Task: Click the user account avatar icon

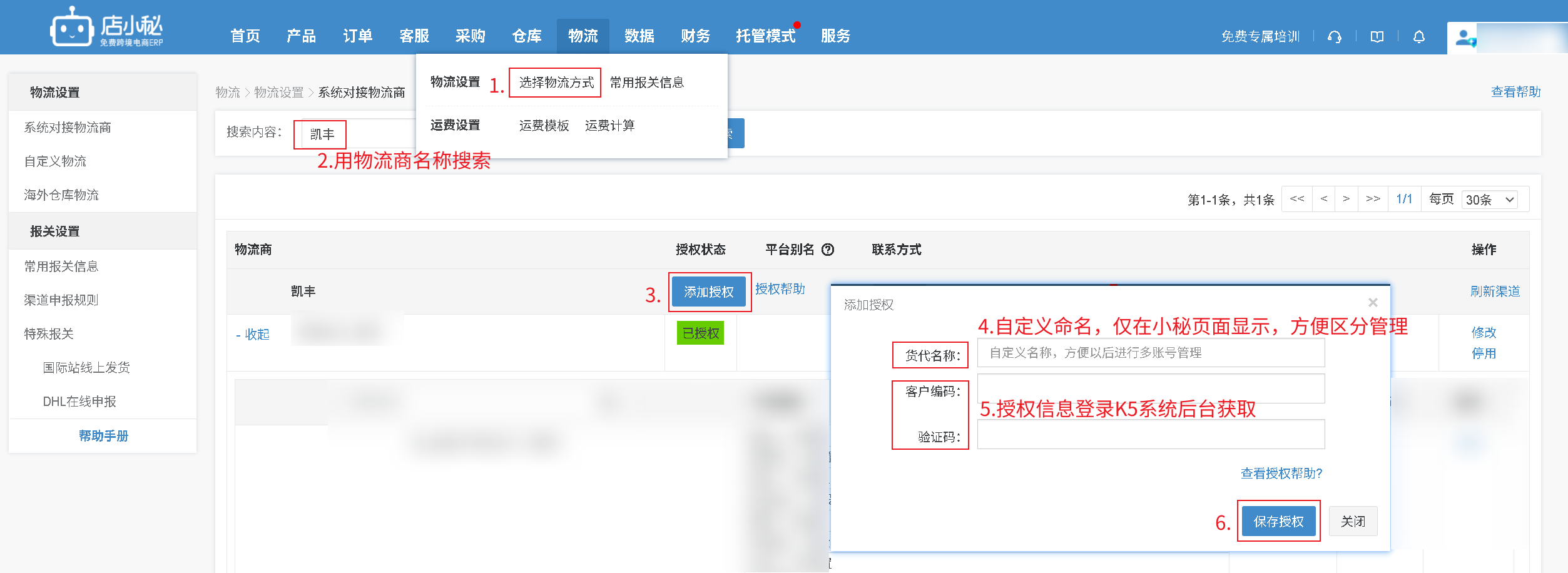Action: point(1464,38)
